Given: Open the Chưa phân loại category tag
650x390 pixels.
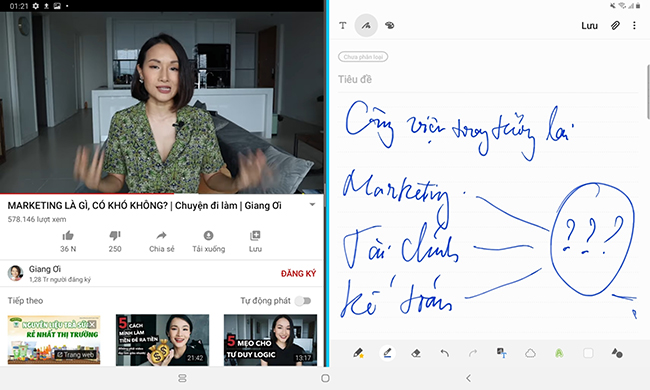Looking at the screenshot, I should click(363, 57).
